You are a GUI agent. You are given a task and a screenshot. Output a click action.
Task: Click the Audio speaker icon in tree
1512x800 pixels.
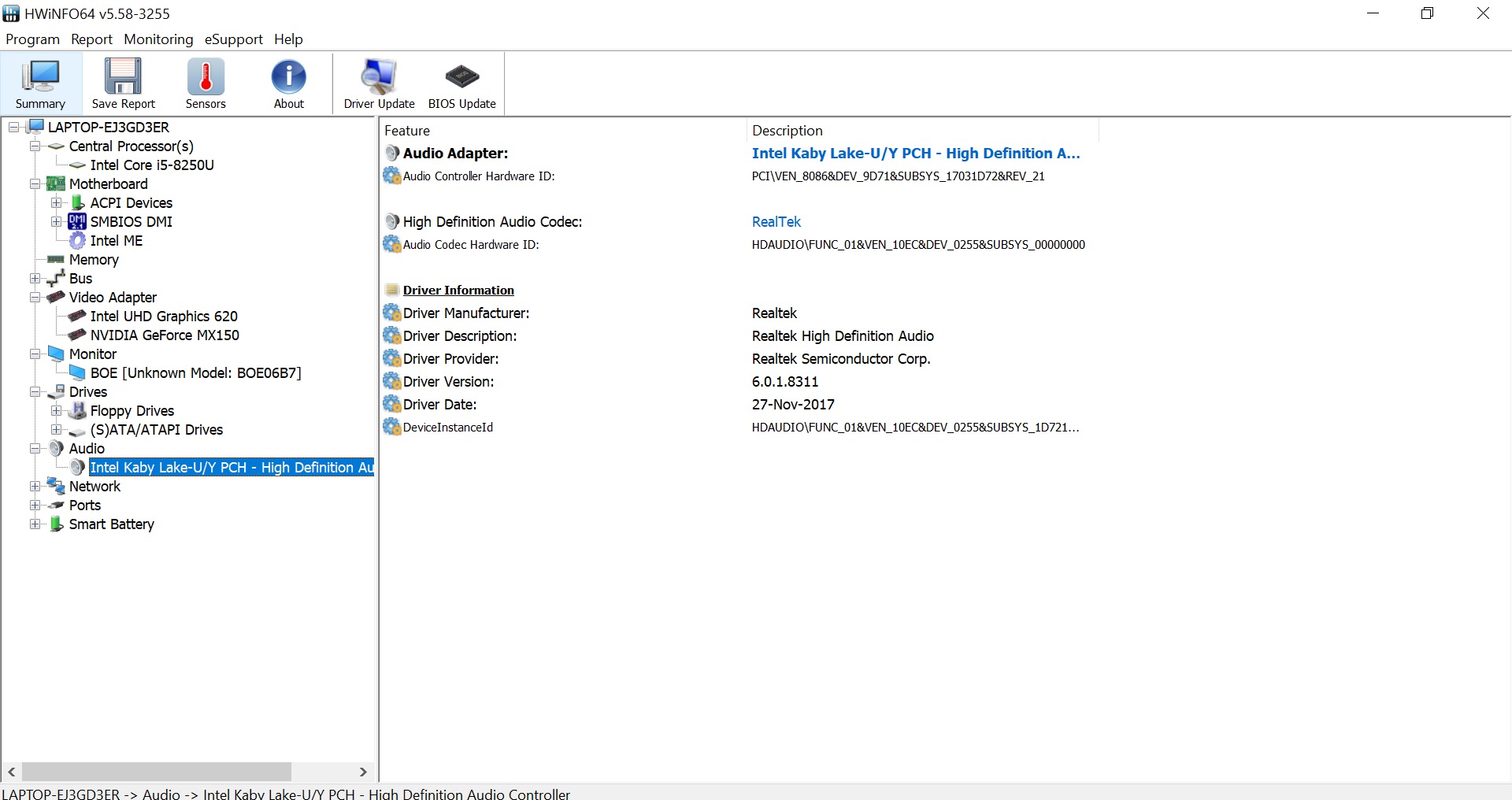tap(56, 448)
